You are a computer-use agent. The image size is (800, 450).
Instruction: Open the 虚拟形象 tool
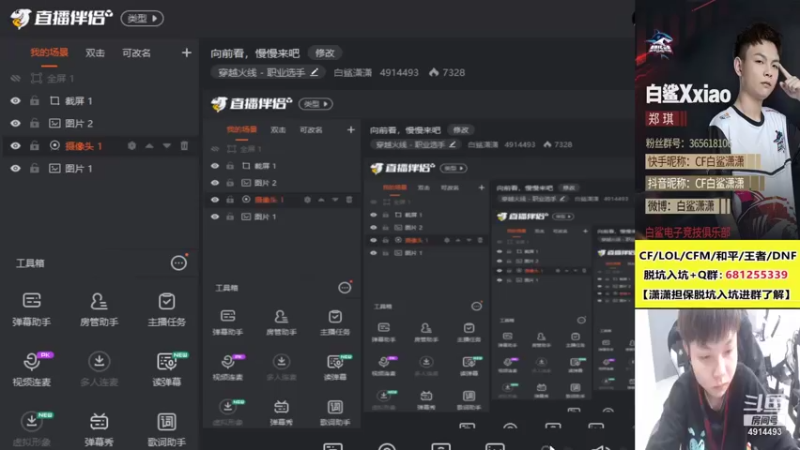click(32, 429)
